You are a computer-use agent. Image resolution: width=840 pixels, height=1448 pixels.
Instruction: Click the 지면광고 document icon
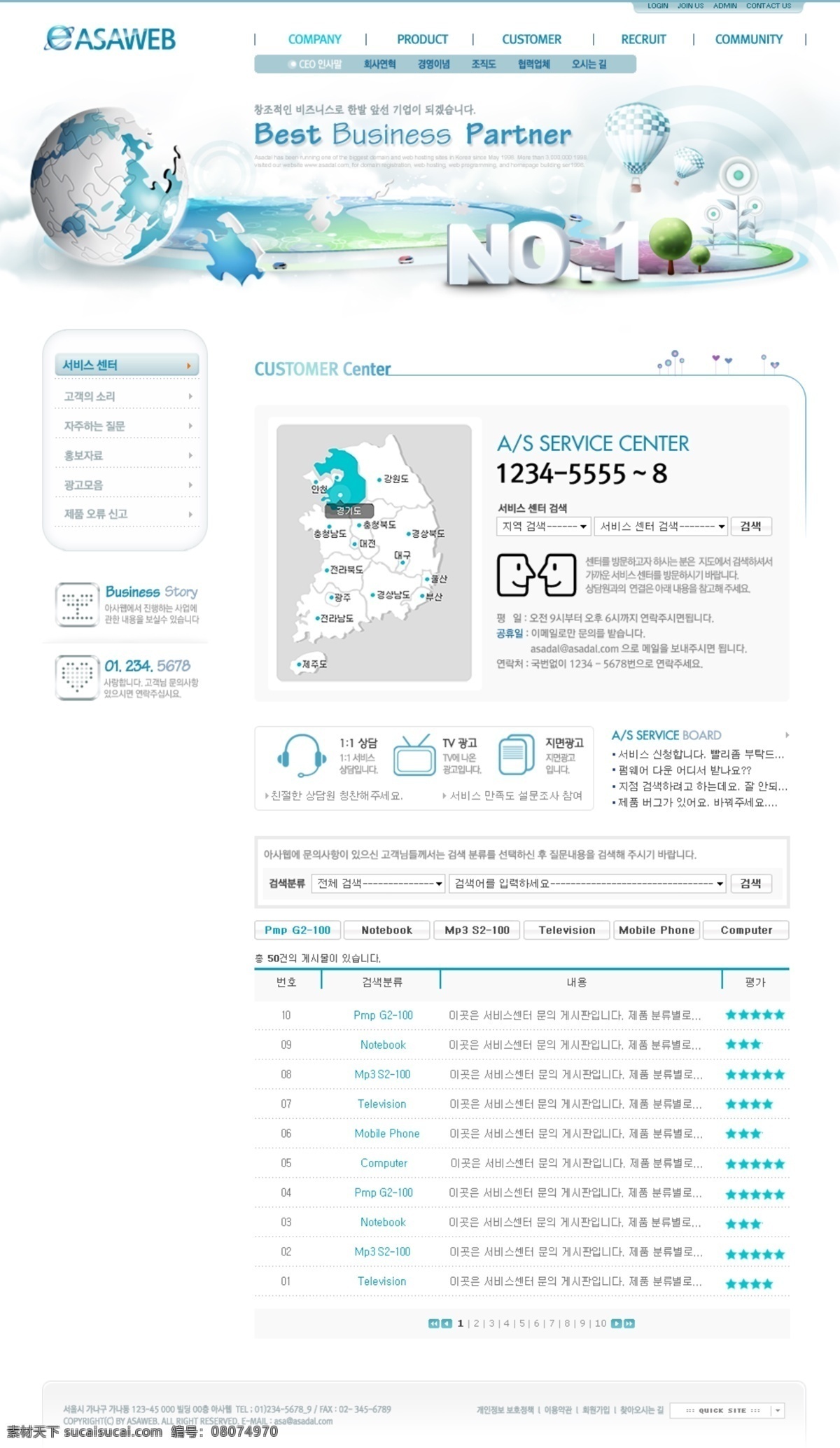point(516,755)
